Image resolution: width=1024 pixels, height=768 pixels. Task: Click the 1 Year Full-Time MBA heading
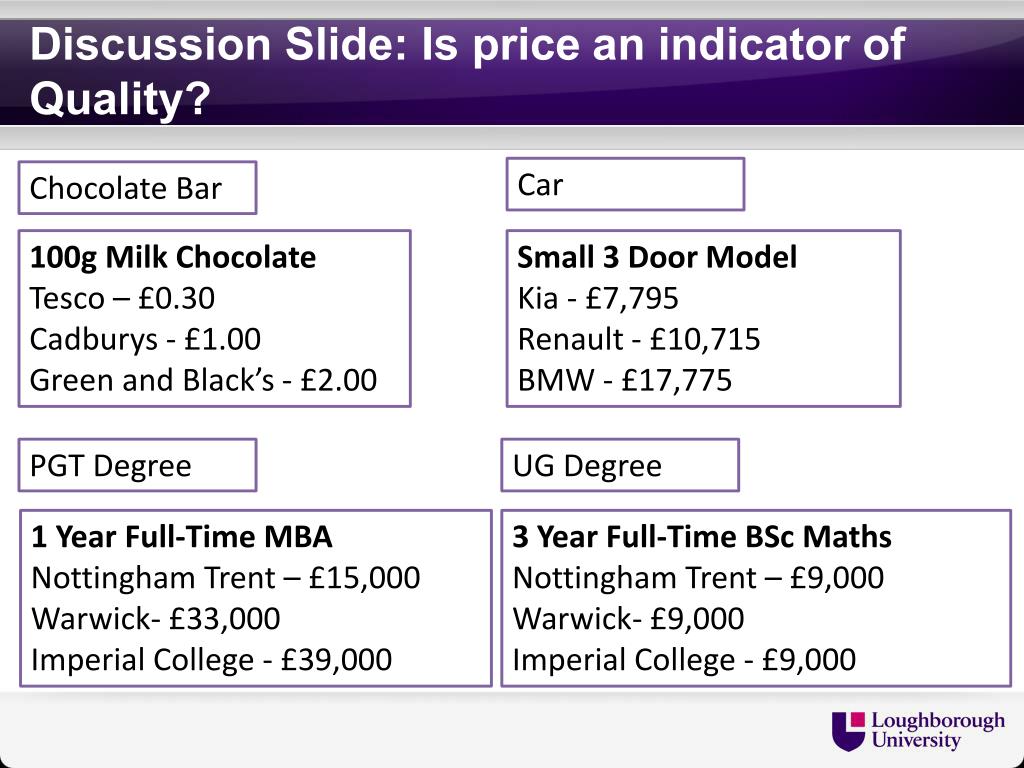pos(182,537)
